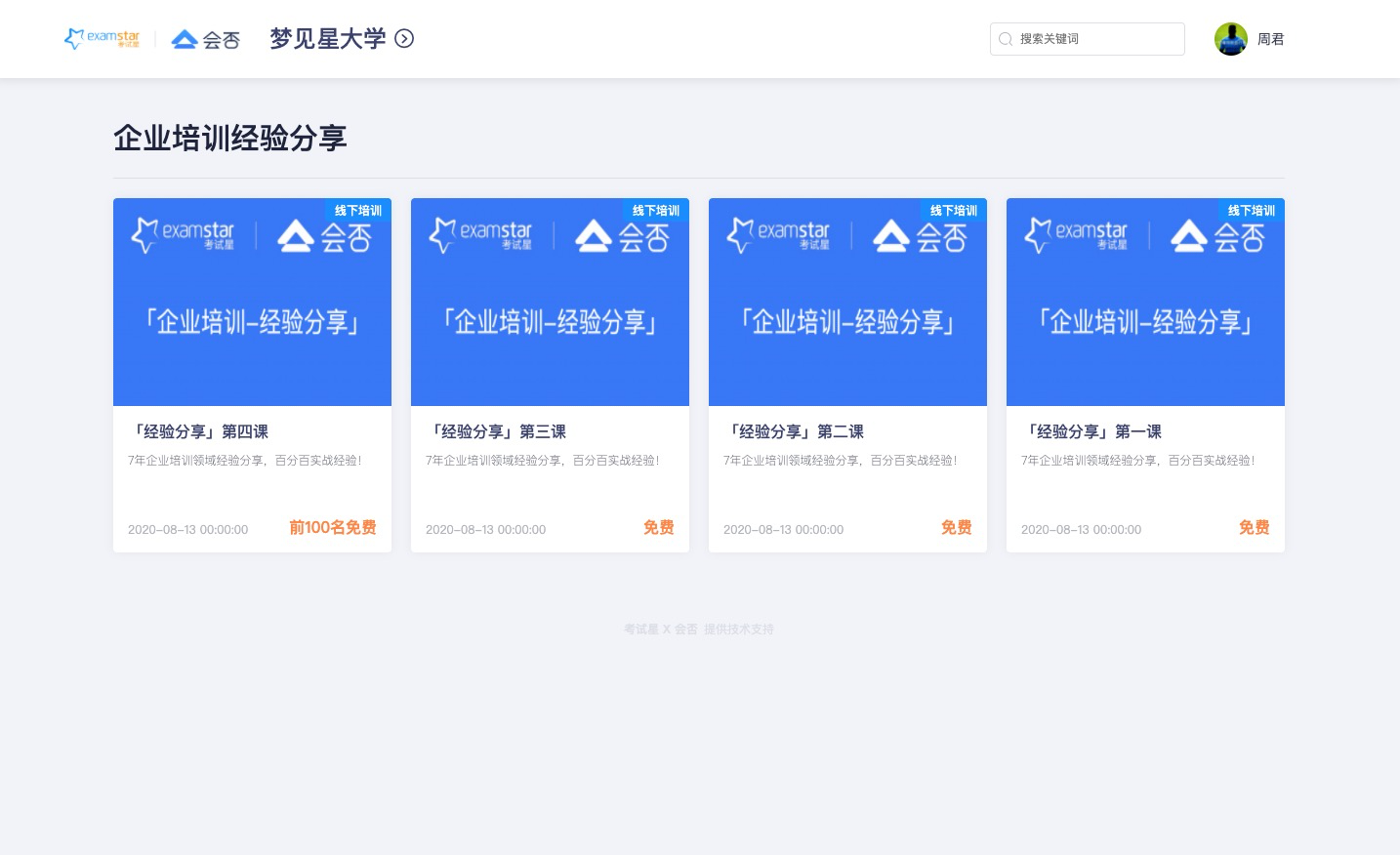Click the title「经验分享」第一课
Viewport: 1400px width, 855px height.
pos(1091,431)
